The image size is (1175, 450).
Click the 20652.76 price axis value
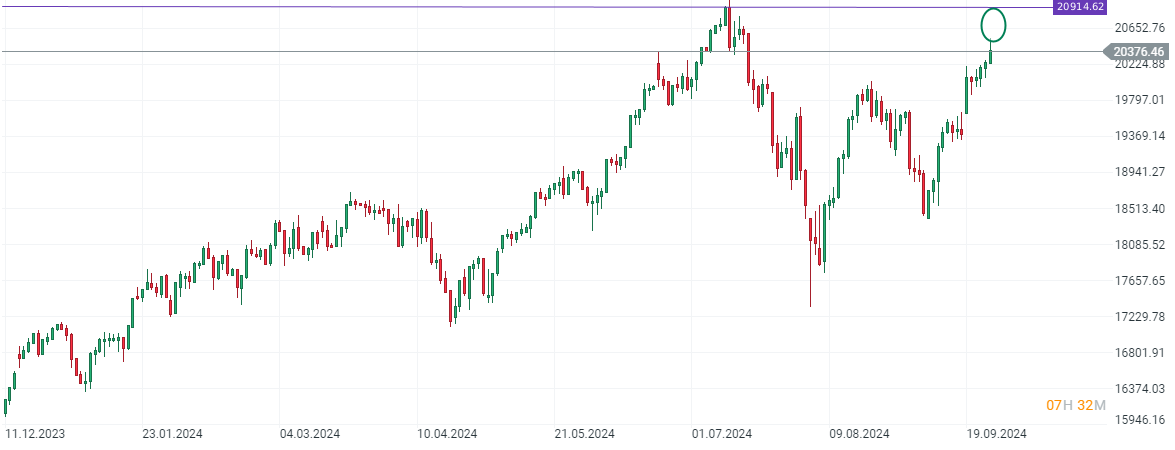tap(1139, 28)
